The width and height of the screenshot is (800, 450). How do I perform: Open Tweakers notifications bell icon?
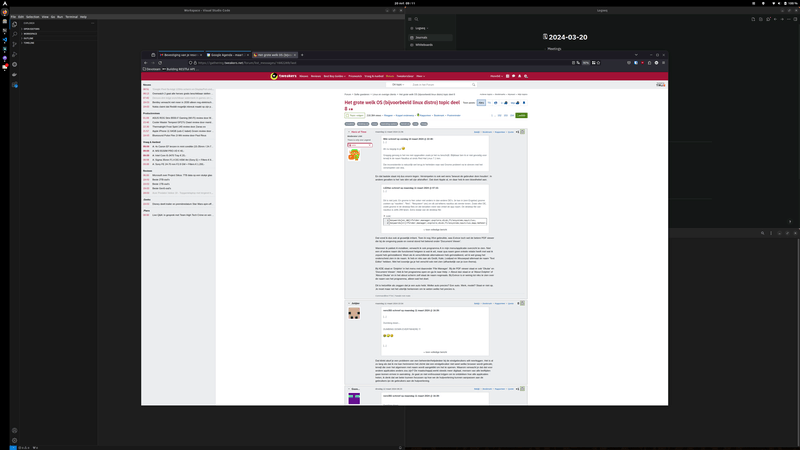pyautogui.click(x=519, y=76)
